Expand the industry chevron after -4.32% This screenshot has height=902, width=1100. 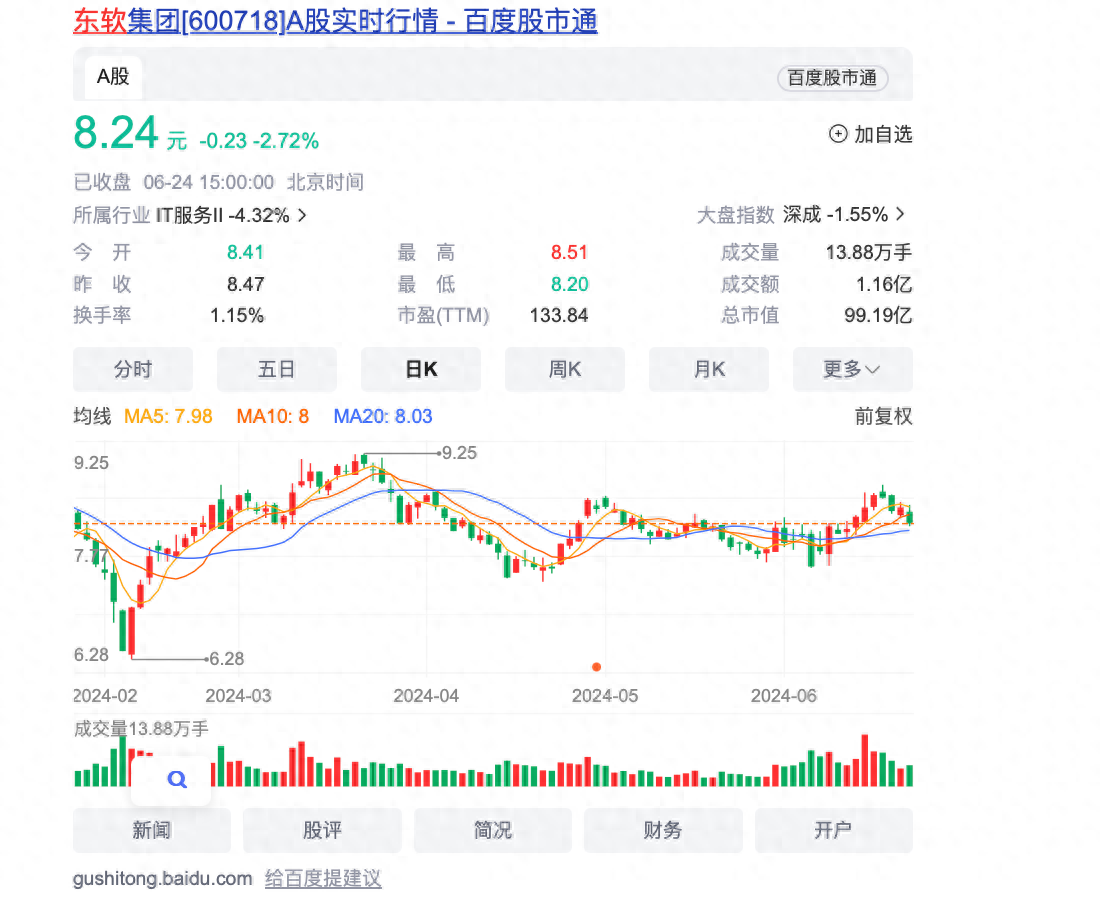coord(302,215)
